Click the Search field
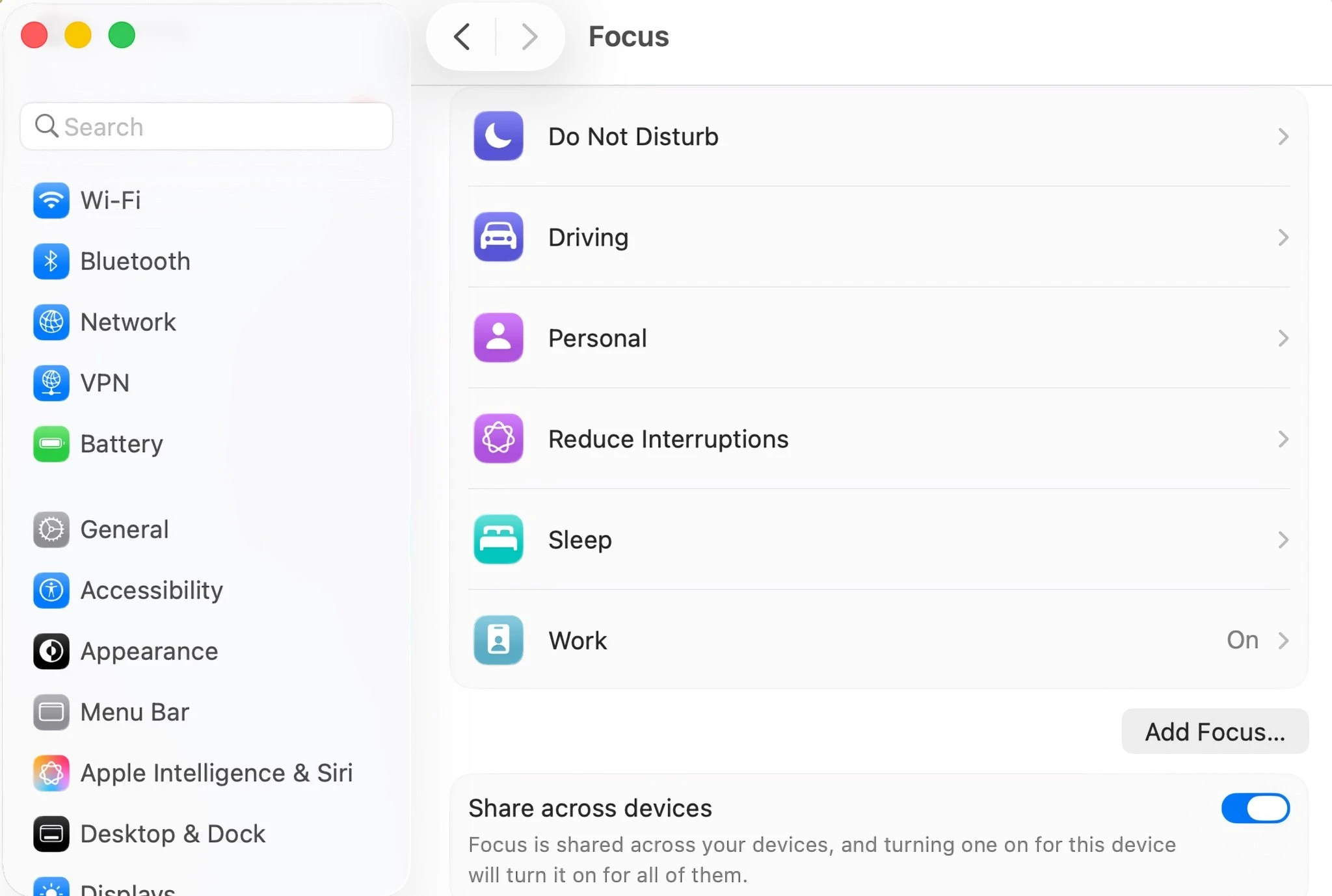1332x896 pixels. pos(206,126)
